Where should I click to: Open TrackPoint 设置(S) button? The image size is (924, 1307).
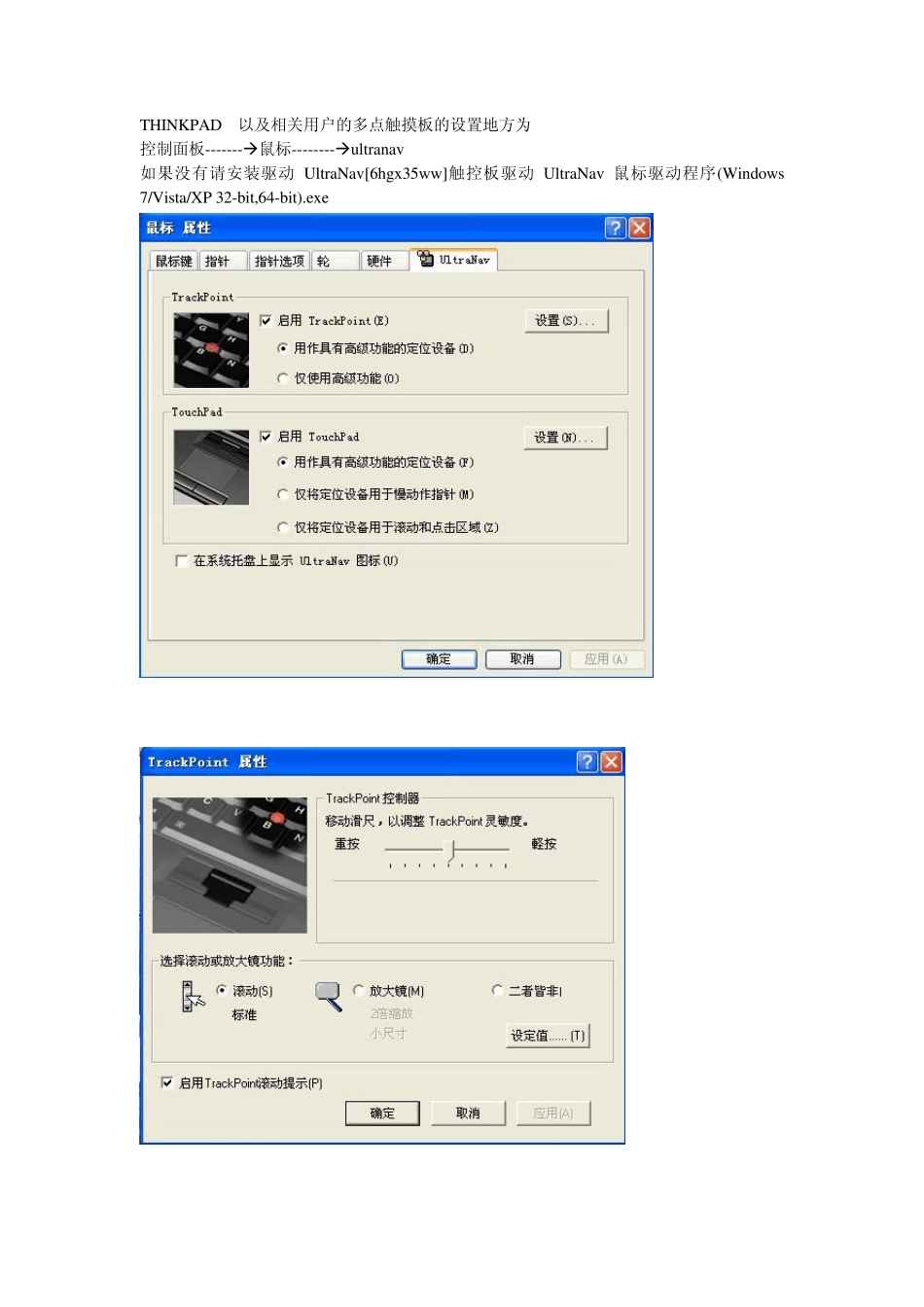point(566,321)
